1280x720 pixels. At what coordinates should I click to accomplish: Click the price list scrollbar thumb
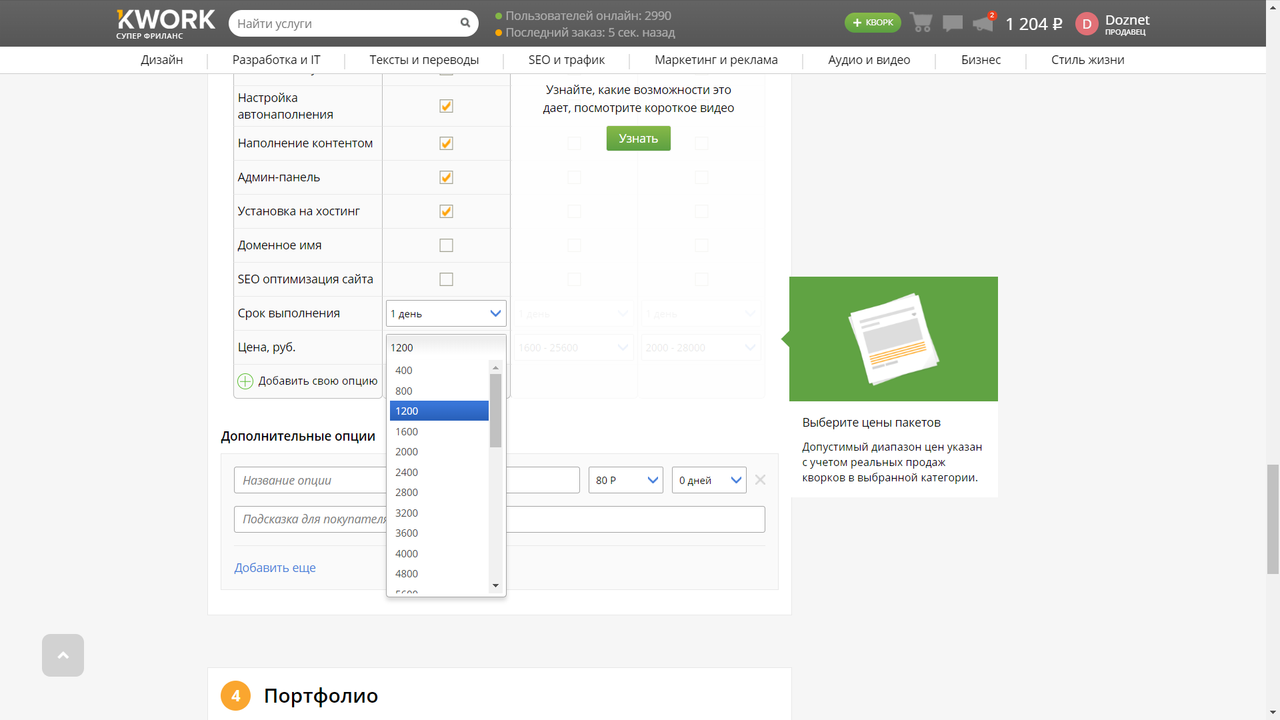495,410
